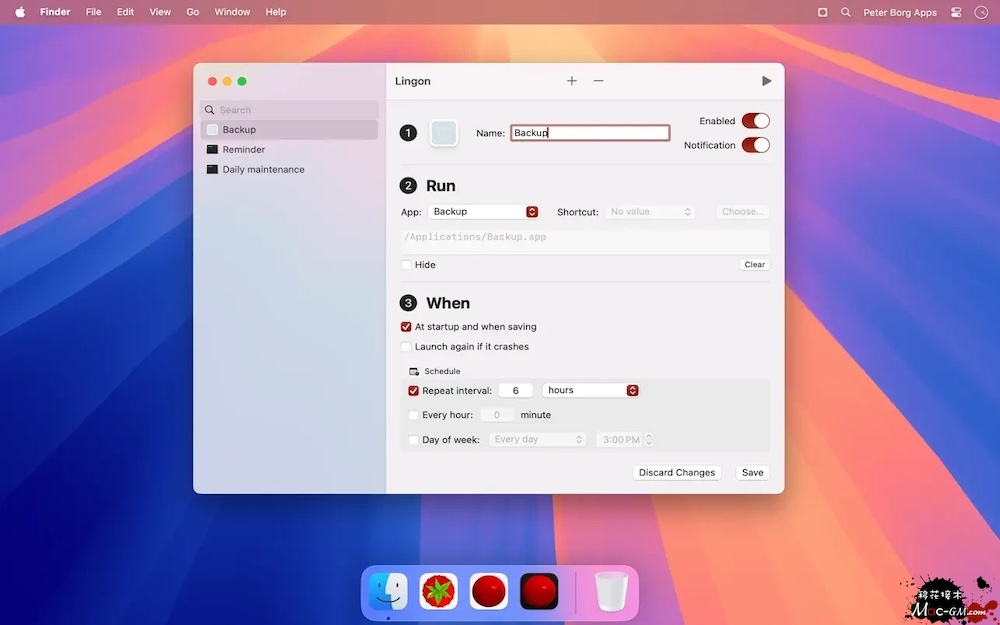Open Control Center from menu bar
Viewport: 1000px width, 625px height.
(x=956, y=12)
